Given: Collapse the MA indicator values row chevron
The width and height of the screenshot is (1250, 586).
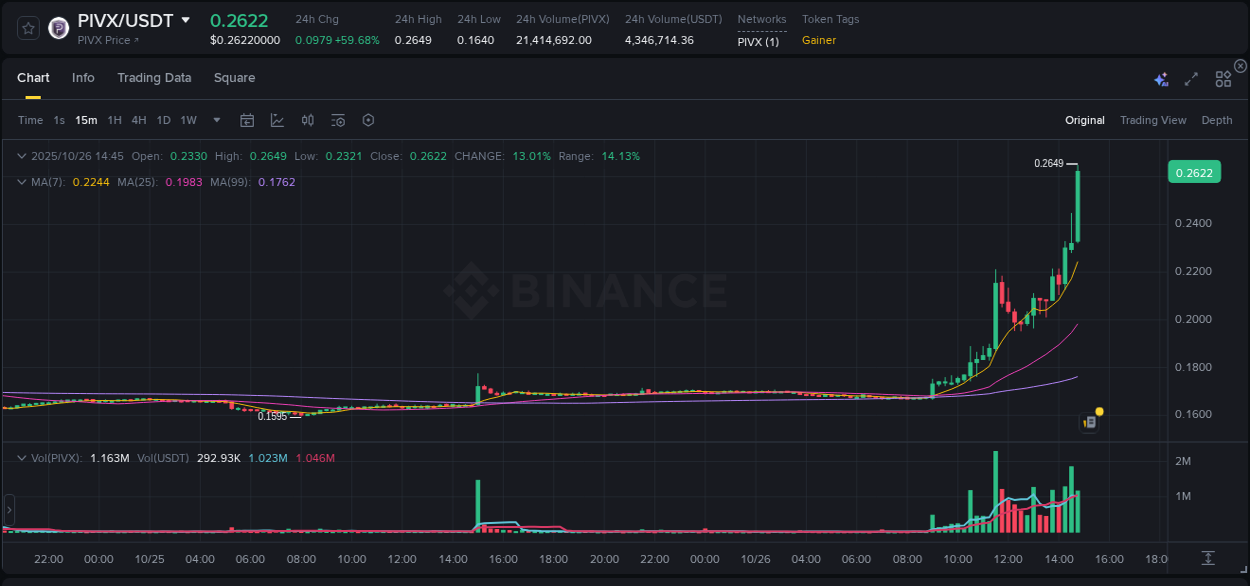Looking at the screenshot, I should [20, 183].
